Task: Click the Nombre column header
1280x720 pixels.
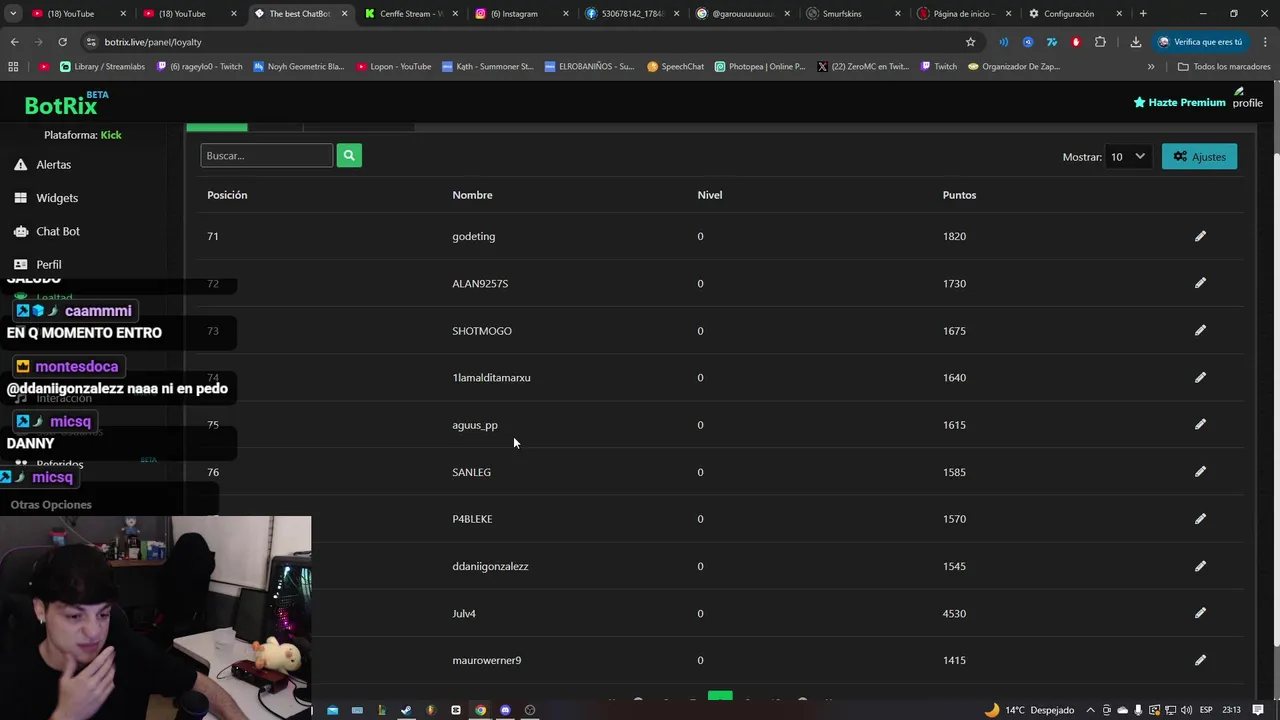Action: [x=472, y=195]
